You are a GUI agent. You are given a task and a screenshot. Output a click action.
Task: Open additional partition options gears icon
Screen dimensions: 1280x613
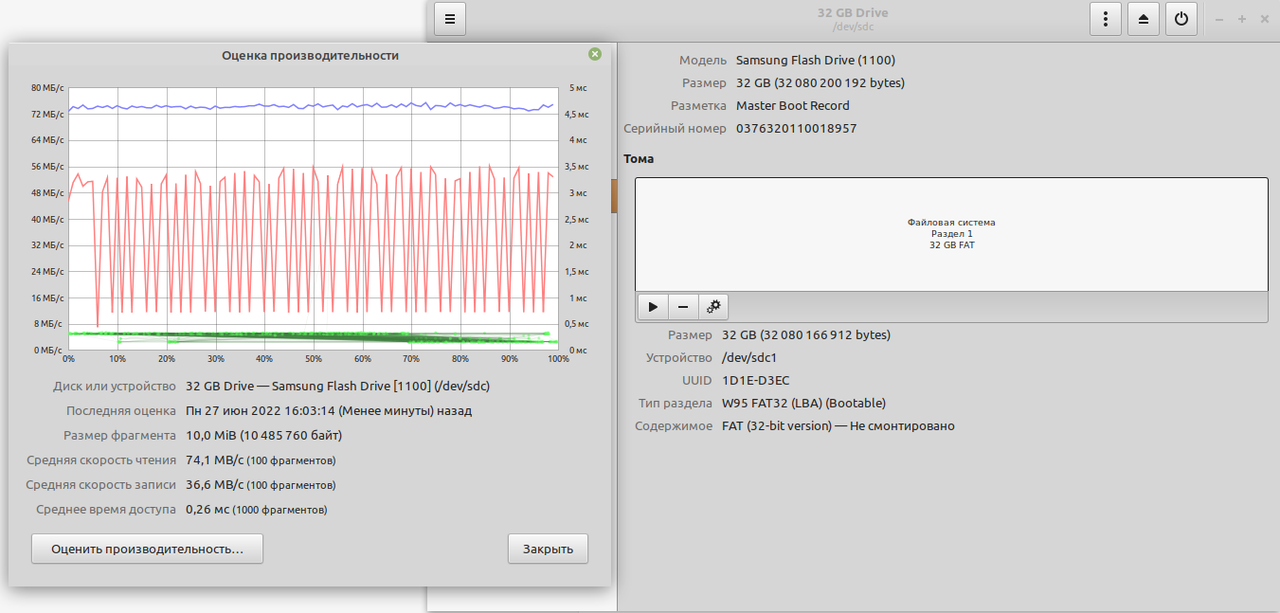coord(714,306)
